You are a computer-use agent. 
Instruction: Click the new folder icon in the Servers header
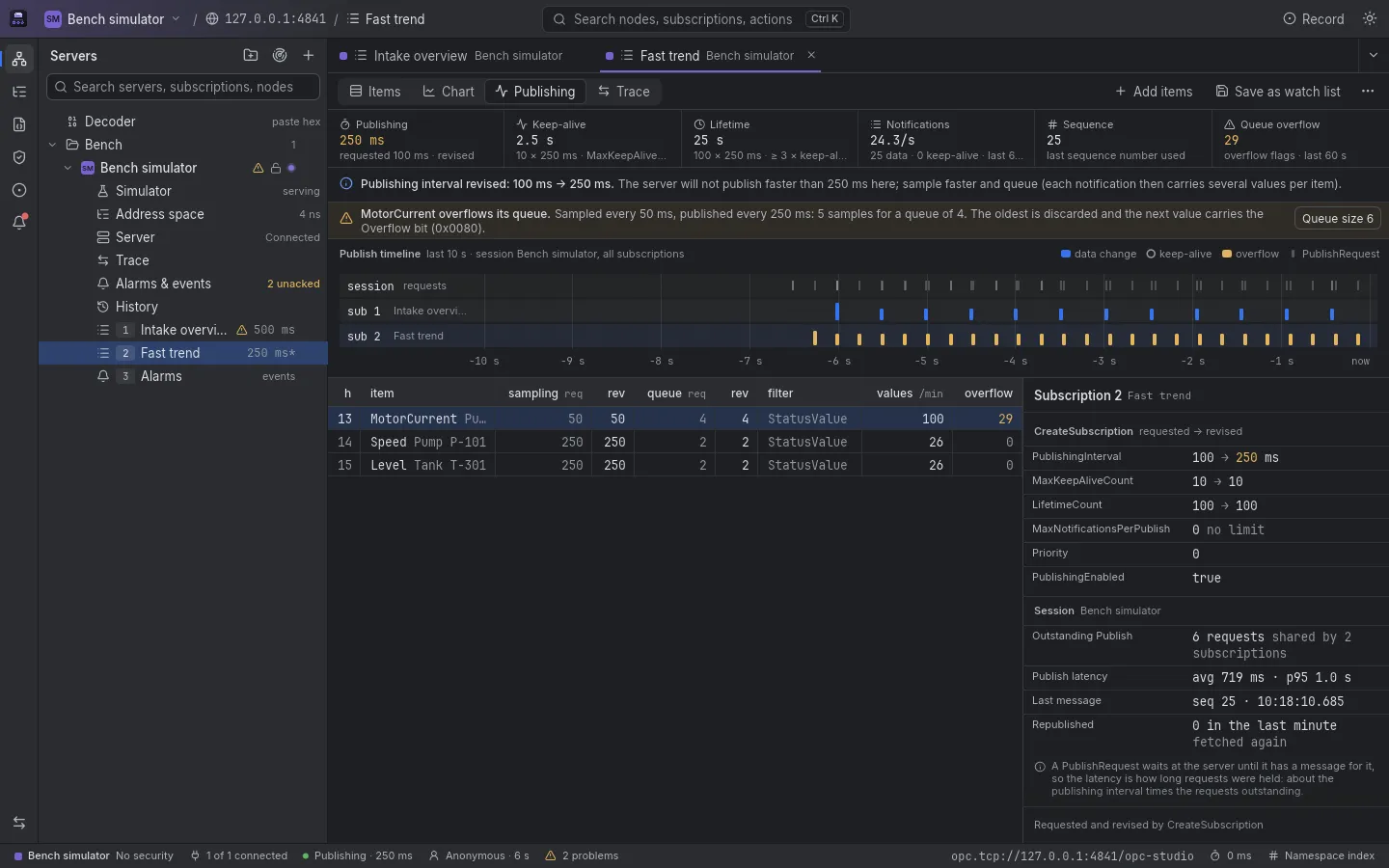click(251, 56)
